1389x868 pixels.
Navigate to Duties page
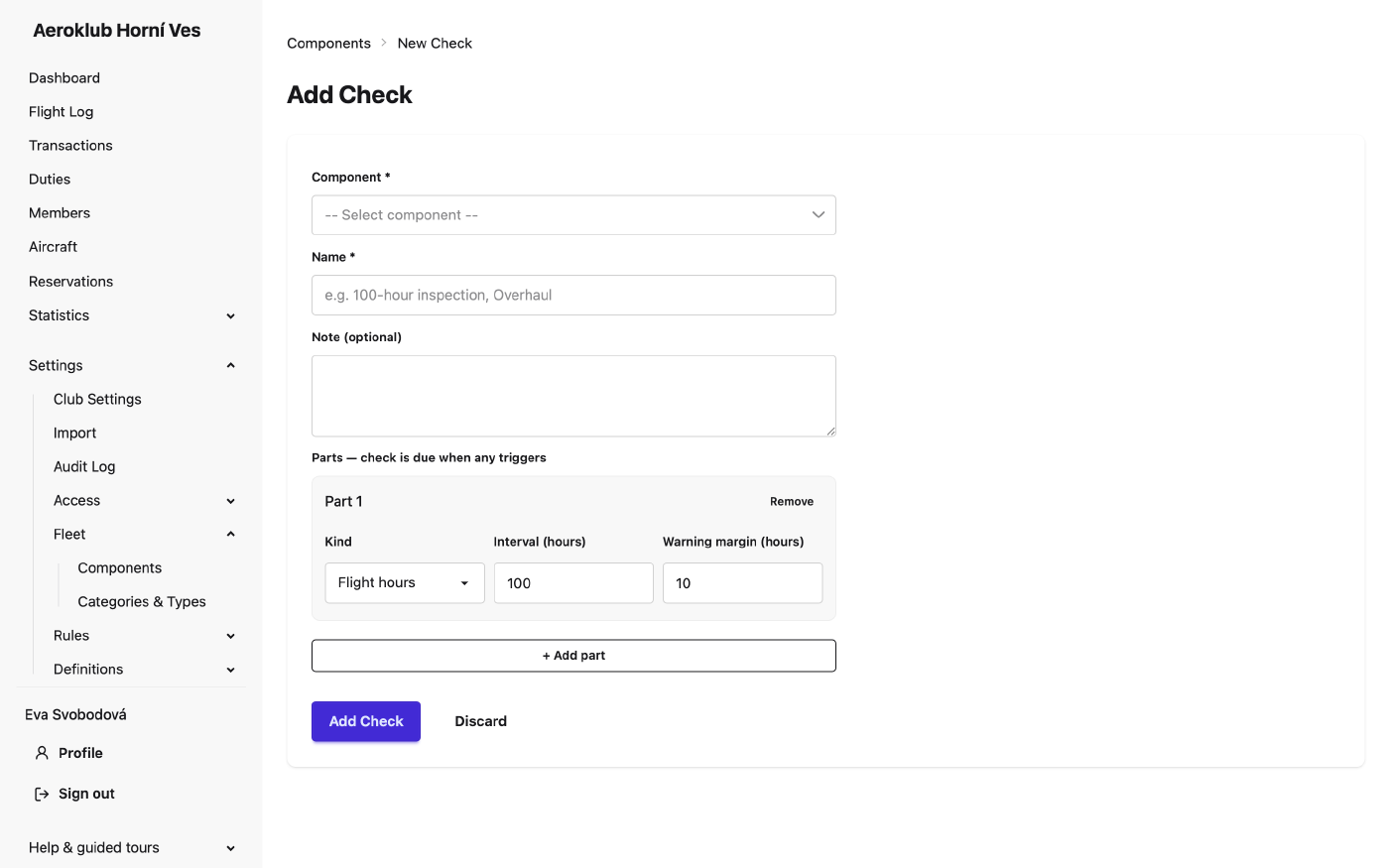click(x=50, y=180)
